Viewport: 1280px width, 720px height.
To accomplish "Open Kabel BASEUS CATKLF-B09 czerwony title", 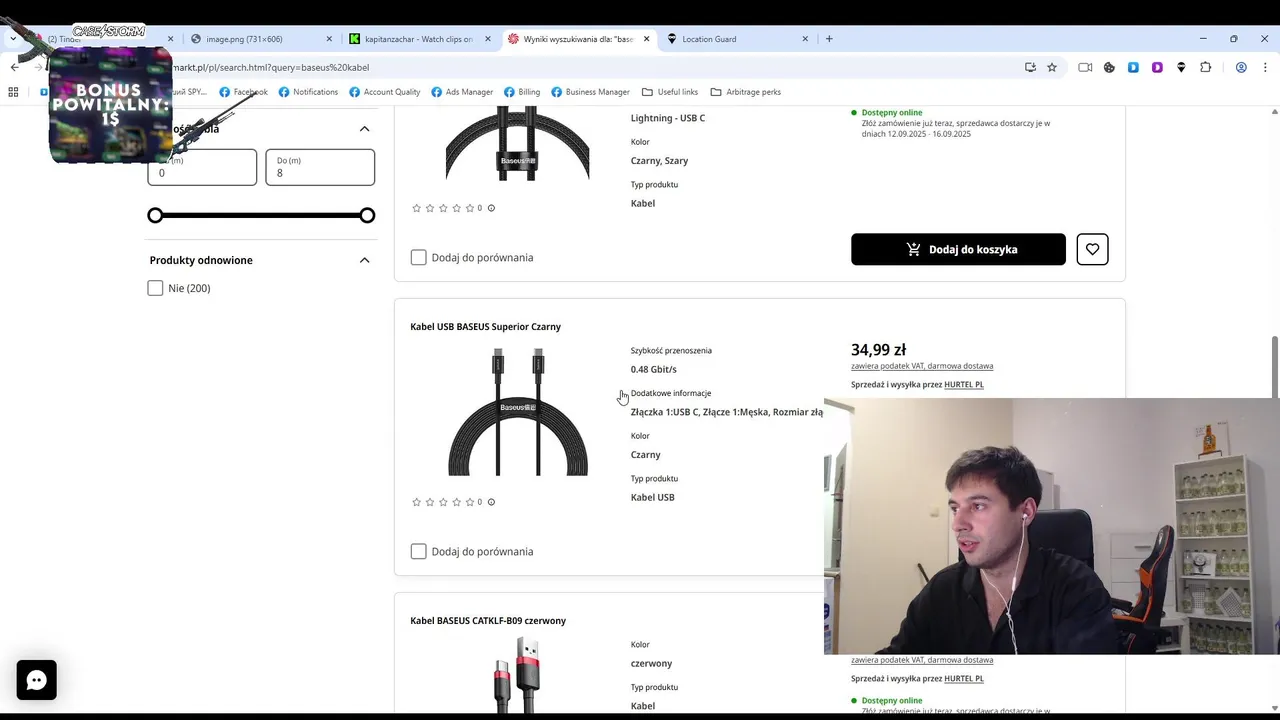I will point(488,621).
